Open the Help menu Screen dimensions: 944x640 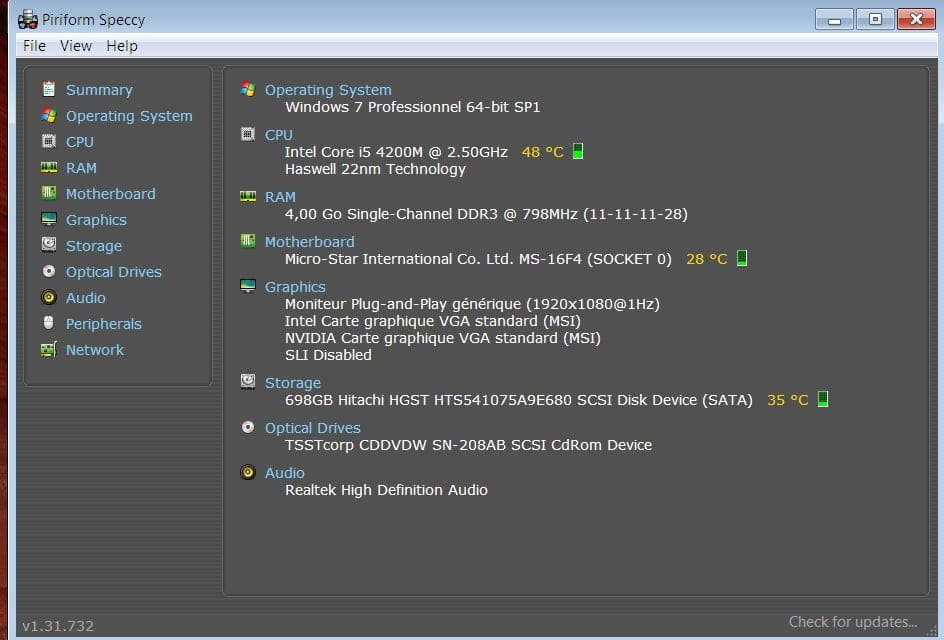pyautogui.click(x=122, y=46)
